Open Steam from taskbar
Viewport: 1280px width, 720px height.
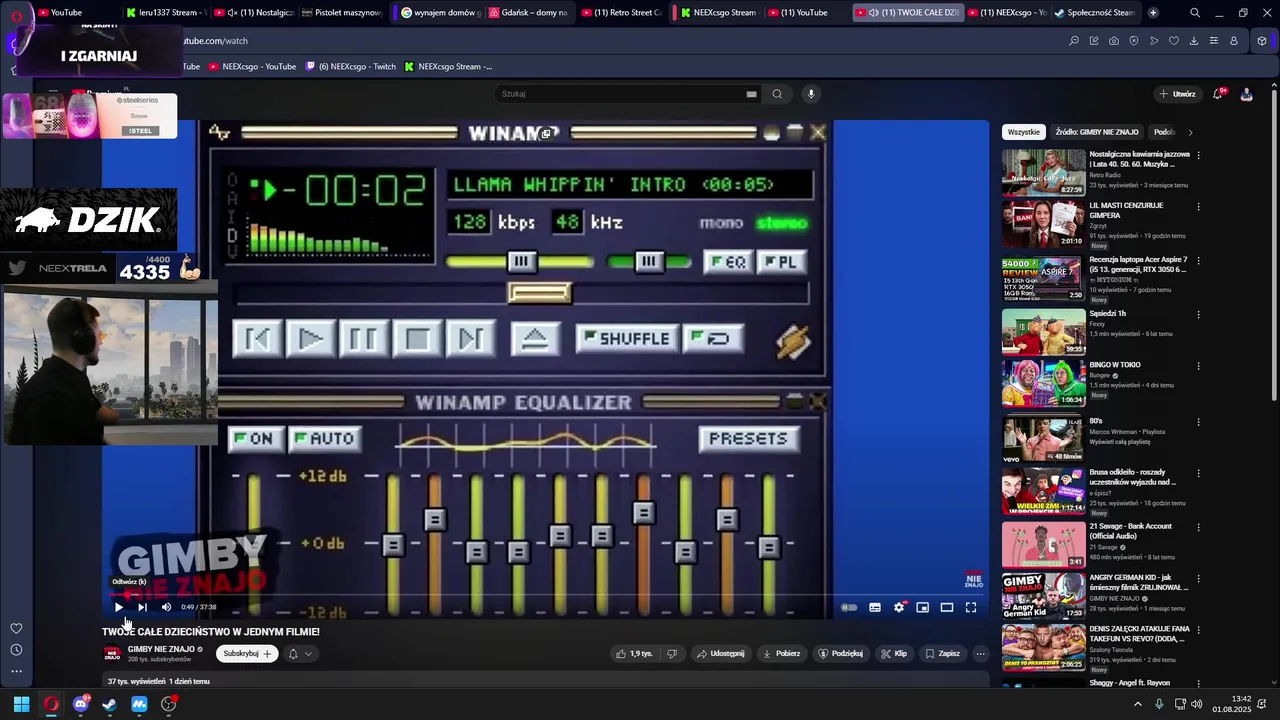(x=110, y=704)
